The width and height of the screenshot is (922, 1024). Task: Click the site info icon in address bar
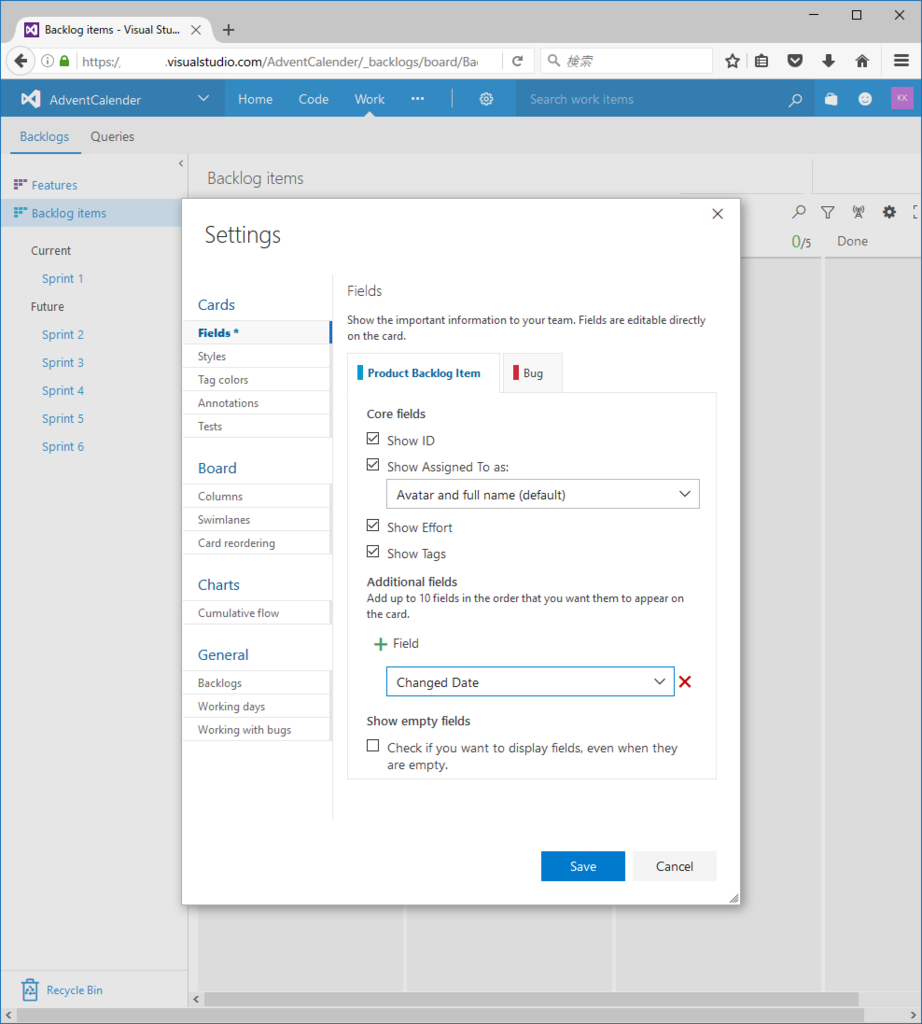tap(48, 61)
